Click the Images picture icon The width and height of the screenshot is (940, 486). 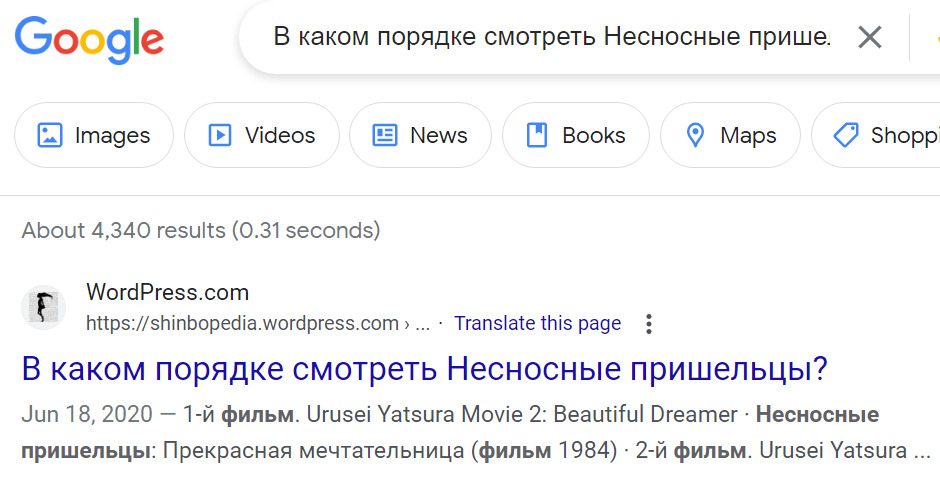pos(50,135)
